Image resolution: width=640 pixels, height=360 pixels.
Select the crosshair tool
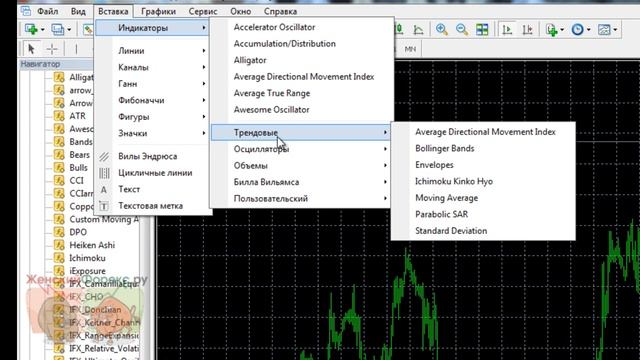(x=52, y=49)
